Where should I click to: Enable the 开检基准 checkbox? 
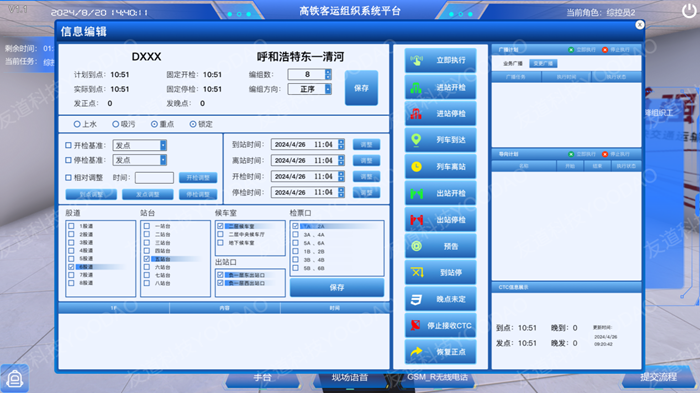pos(68,145)
